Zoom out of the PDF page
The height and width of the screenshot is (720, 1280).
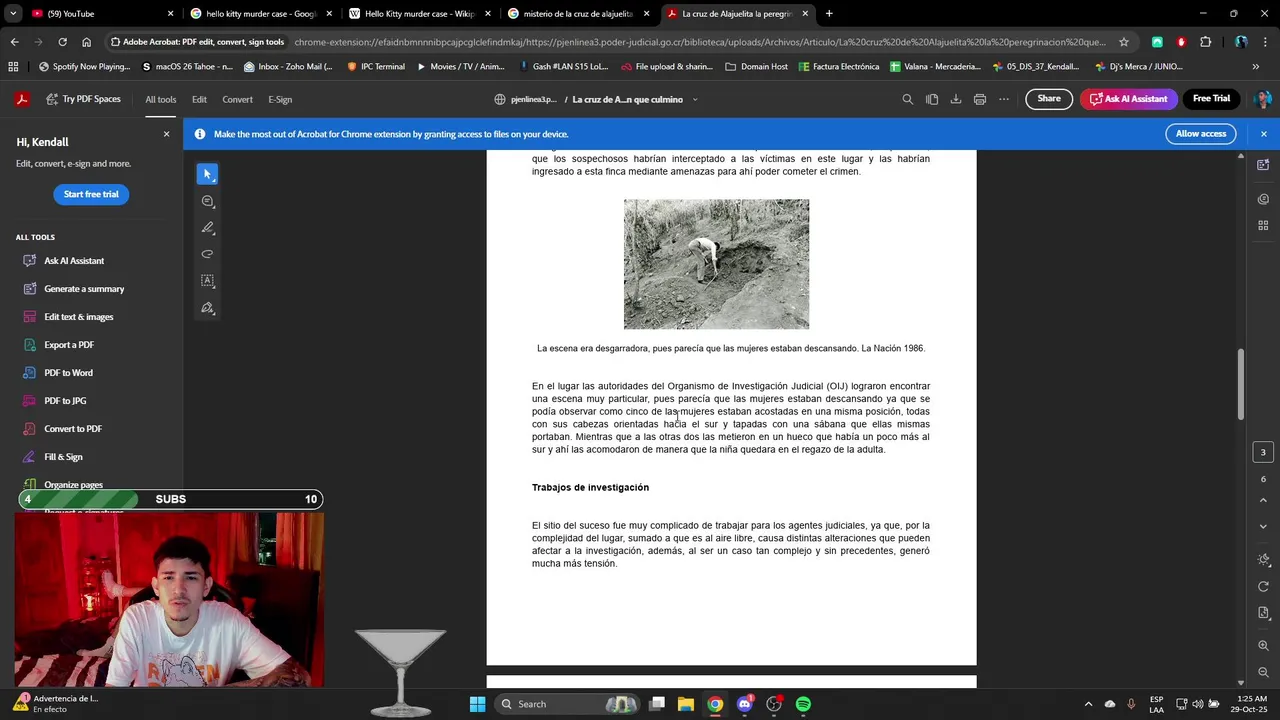tap(1263, 672)
